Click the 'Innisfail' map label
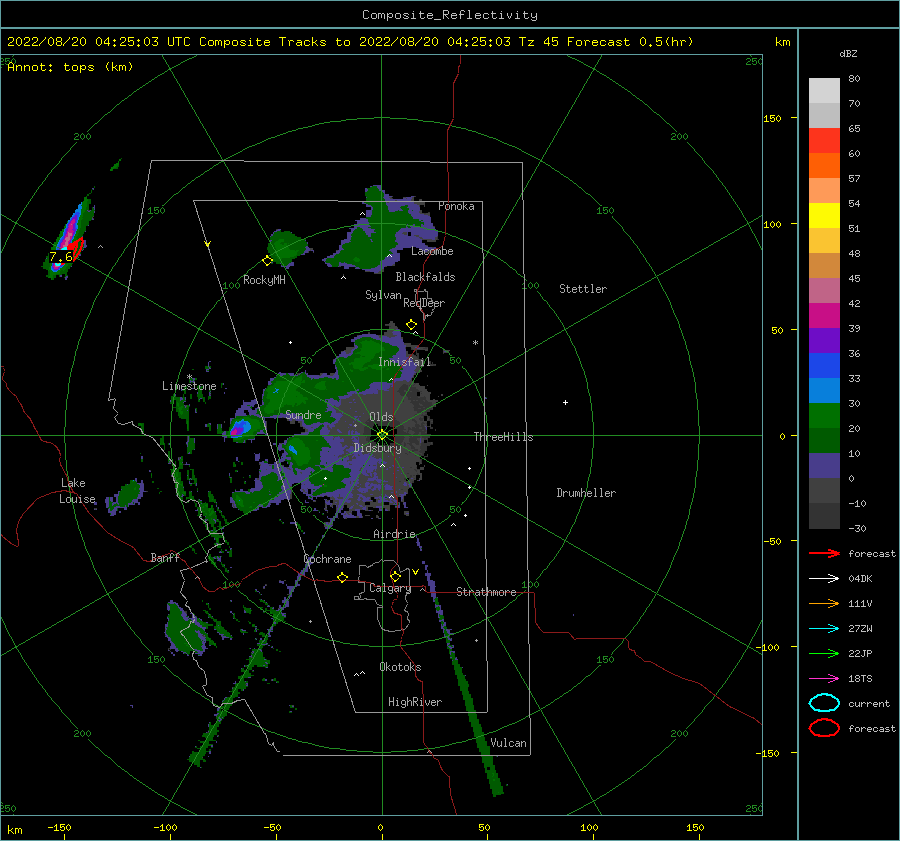 pyautogui.click(x=404, y=362)
